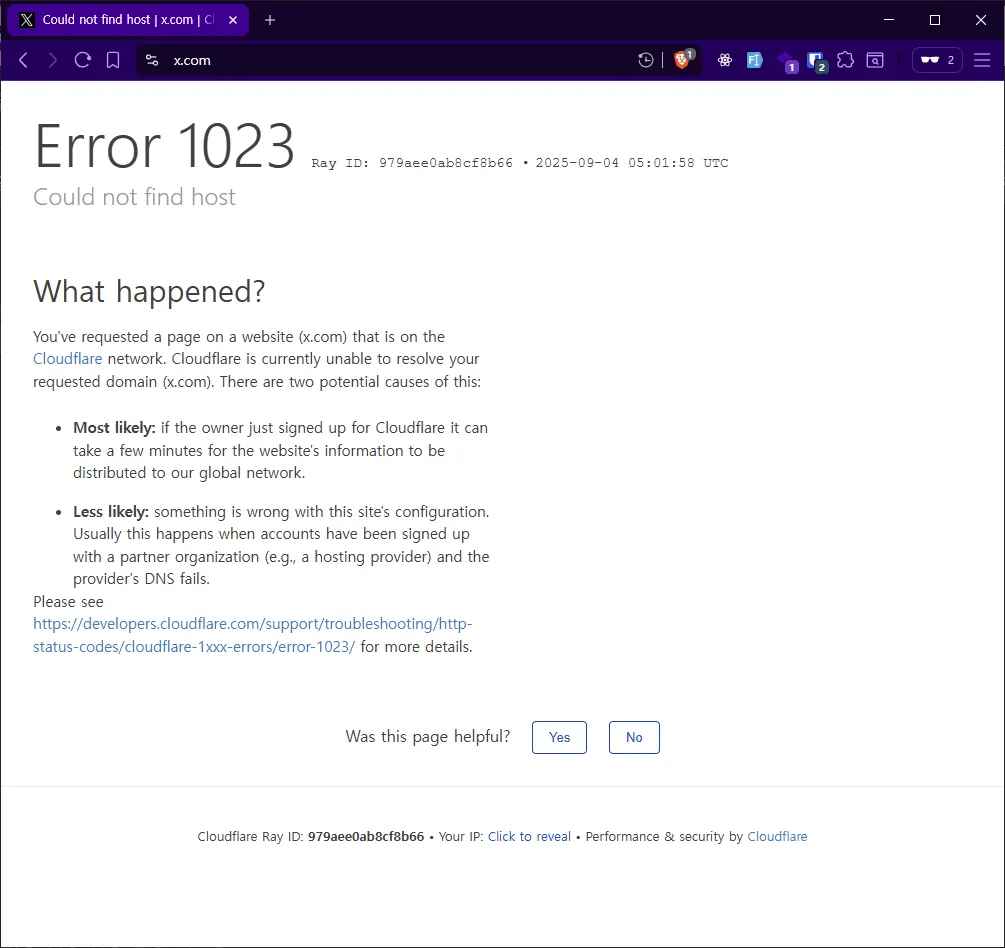Open the atom-shaped extension icon
Screen dimensions: 1005x948
(725, 60)
